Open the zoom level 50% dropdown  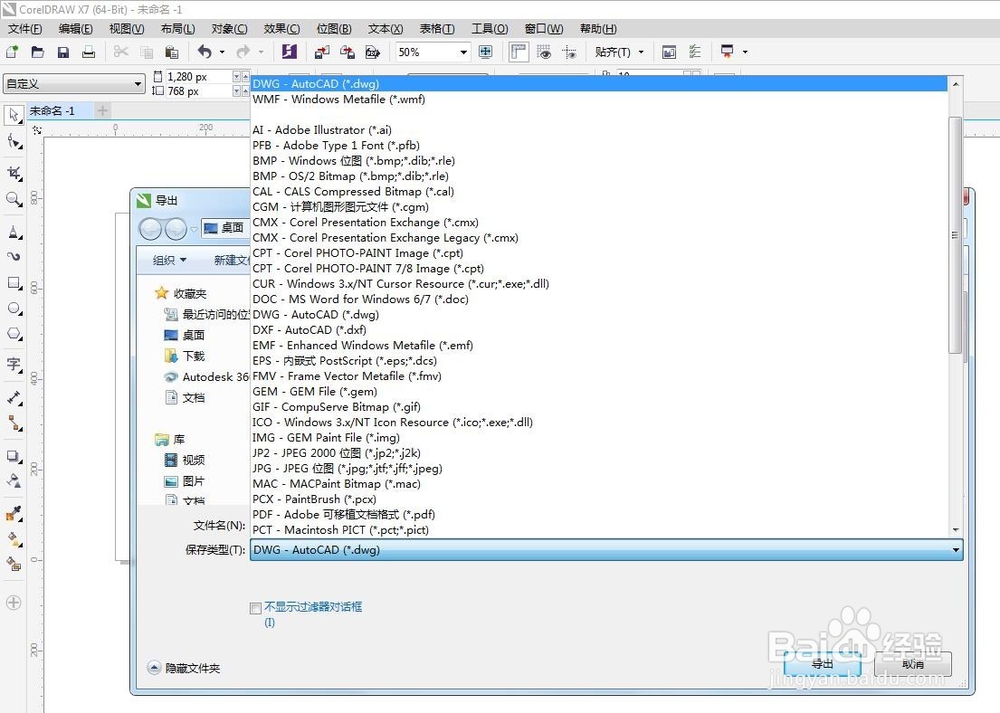pyautogui.click(x=464, y=52)
